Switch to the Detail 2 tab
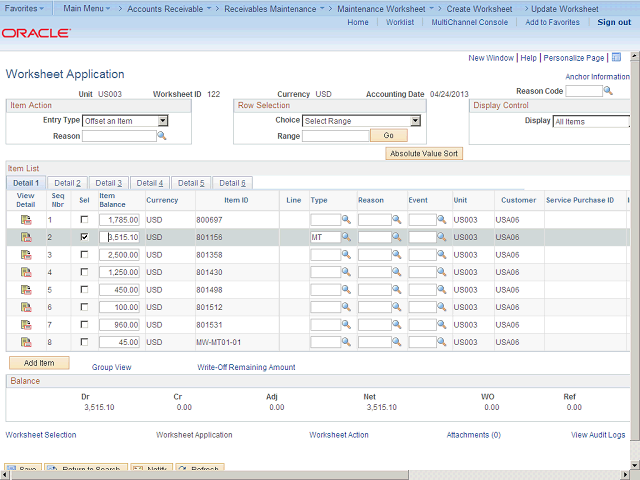Viewport: 640px width, 480px height. pyautogui.click(x=67, y=183)
